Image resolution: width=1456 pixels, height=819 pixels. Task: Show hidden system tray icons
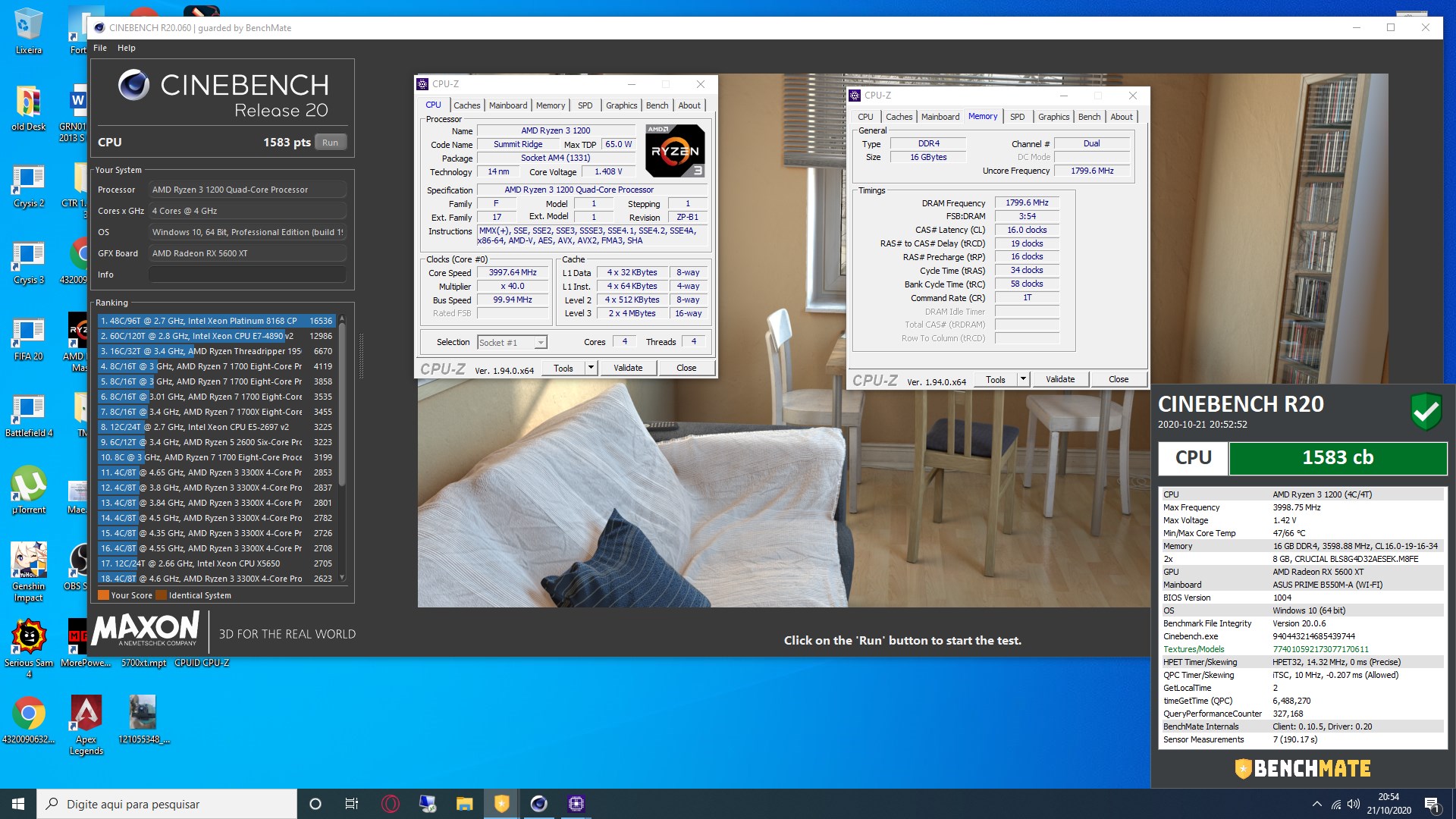pos(1317,805)
